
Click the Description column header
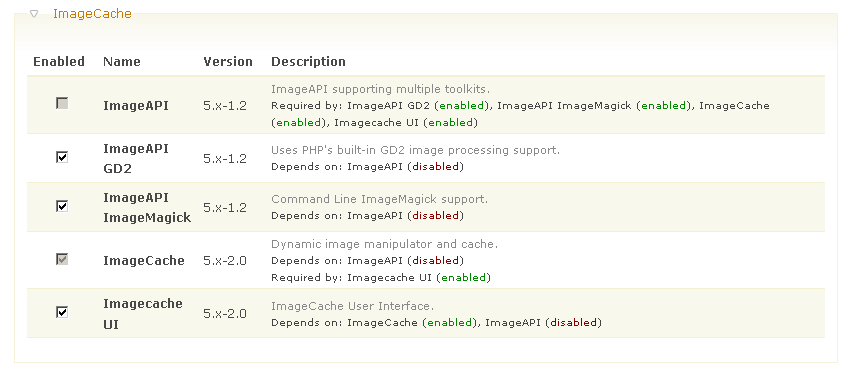(x=308, y=62)
